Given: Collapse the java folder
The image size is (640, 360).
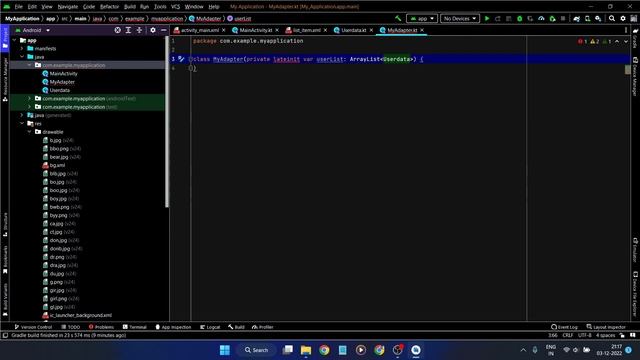Looking at the screenshot, I should click(22, 57).
